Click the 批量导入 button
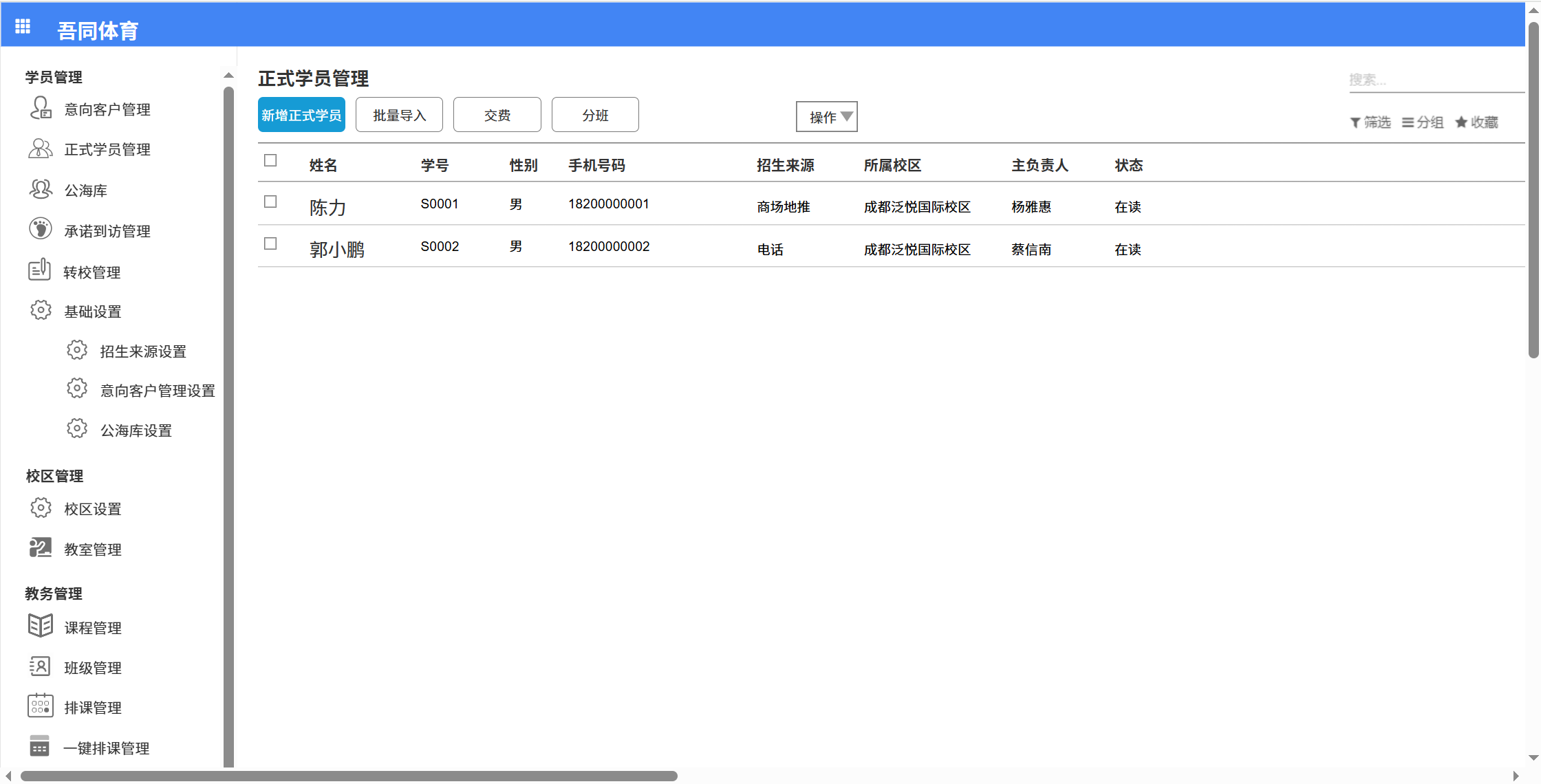Viewport: 1541px width, 784px height. tap(399, 114)
